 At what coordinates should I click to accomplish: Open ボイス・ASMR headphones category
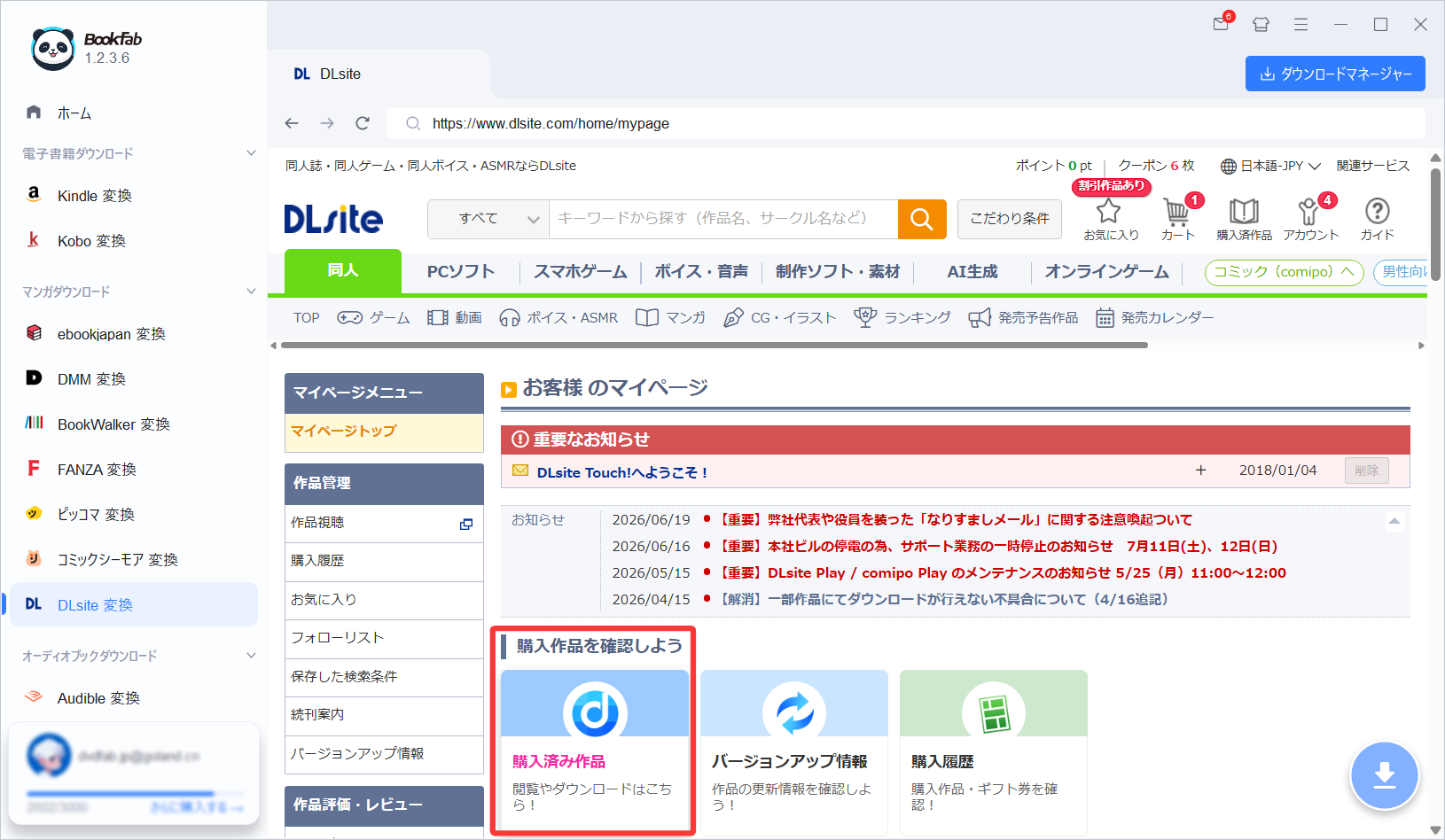pos(558,317)
